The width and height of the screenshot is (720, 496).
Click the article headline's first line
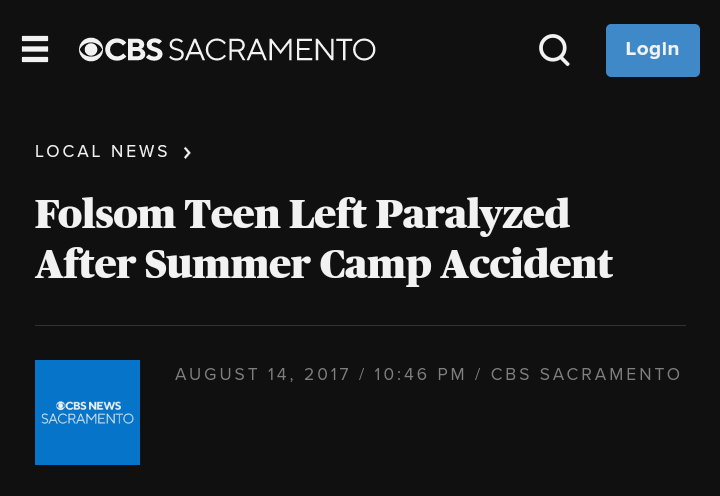[302, 214]
